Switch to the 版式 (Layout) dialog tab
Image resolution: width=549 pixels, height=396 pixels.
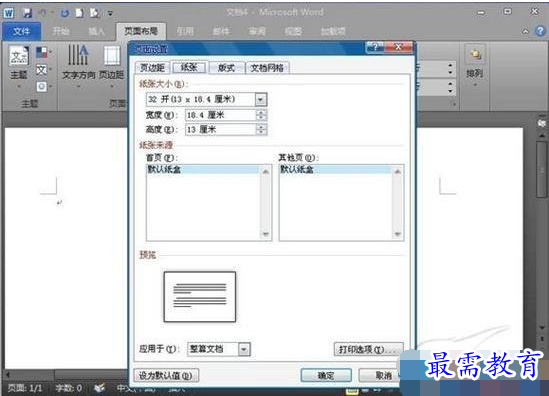(x=226, y=68)
